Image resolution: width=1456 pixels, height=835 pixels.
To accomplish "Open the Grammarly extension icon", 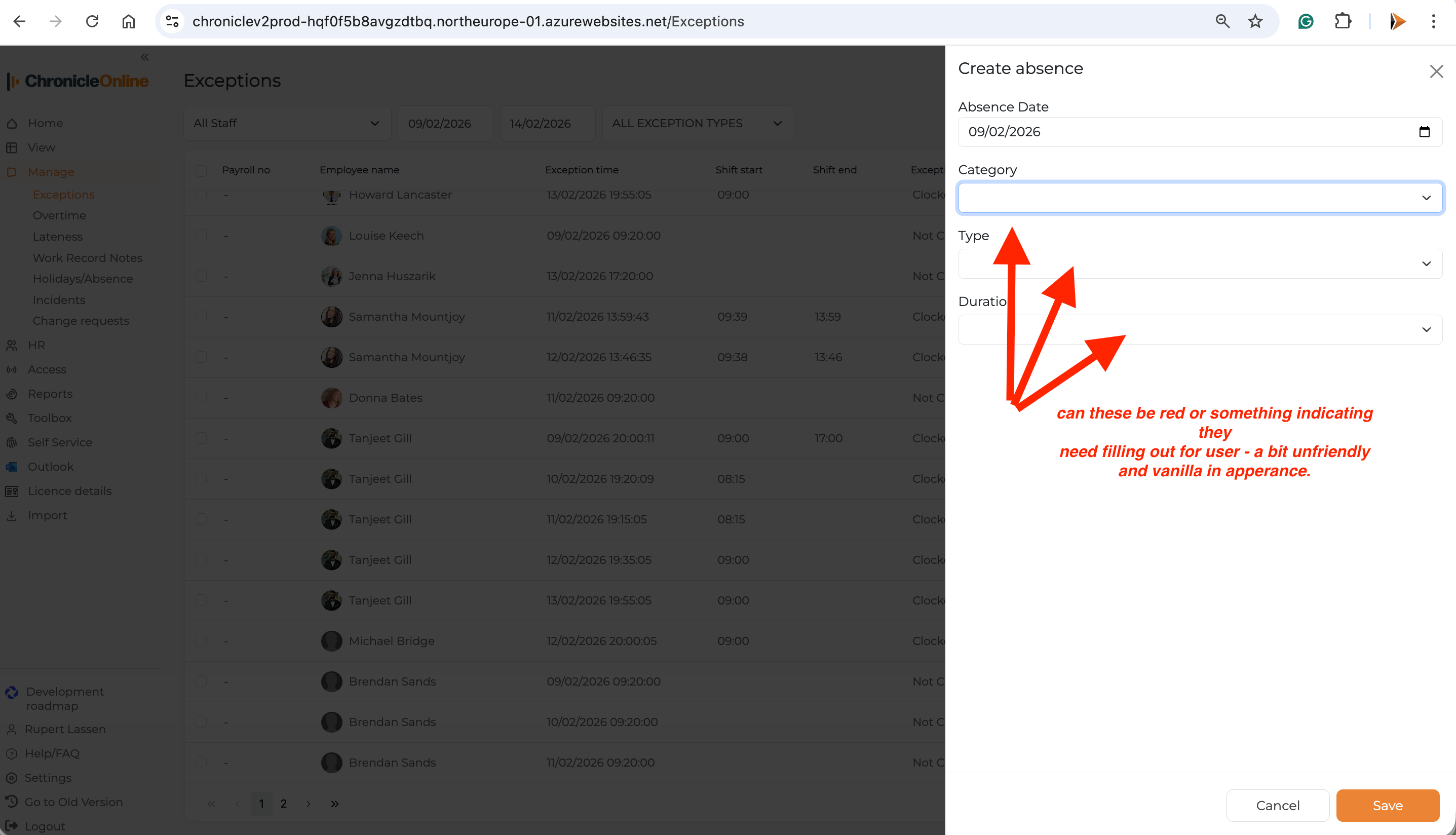I will 1306,22.
